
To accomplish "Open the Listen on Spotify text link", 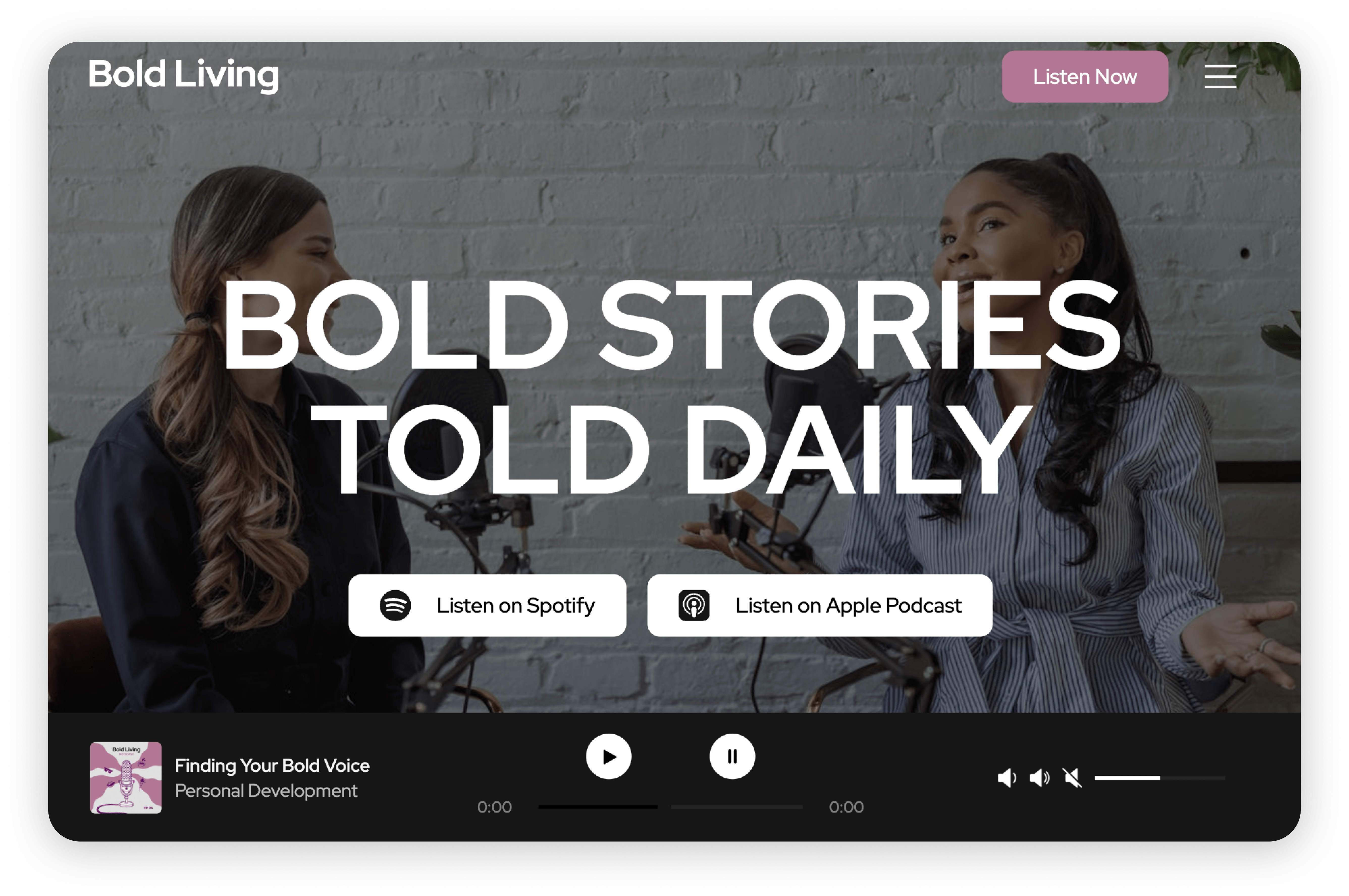I will point(516,606).
